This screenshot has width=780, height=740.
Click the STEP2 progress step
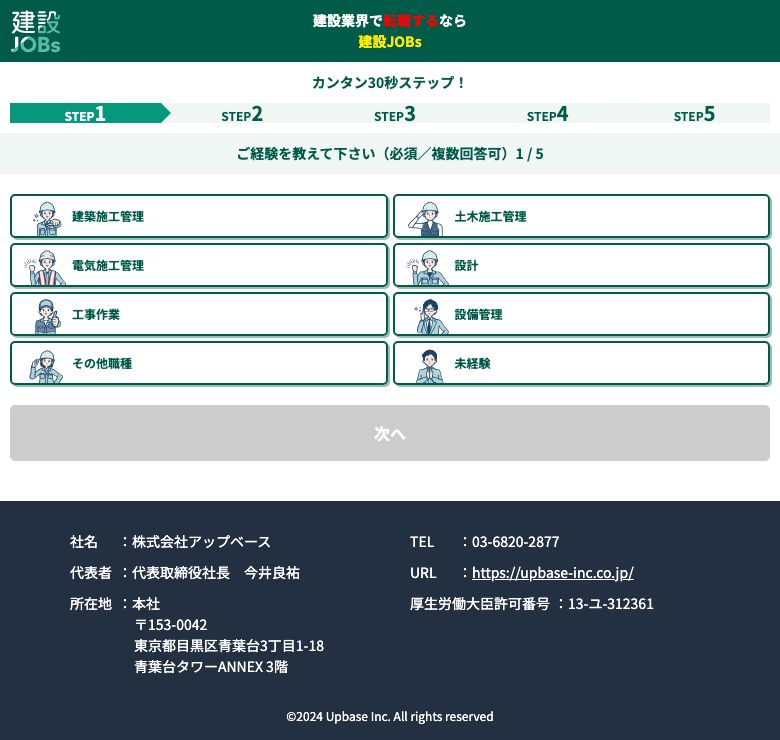point(242,114)
